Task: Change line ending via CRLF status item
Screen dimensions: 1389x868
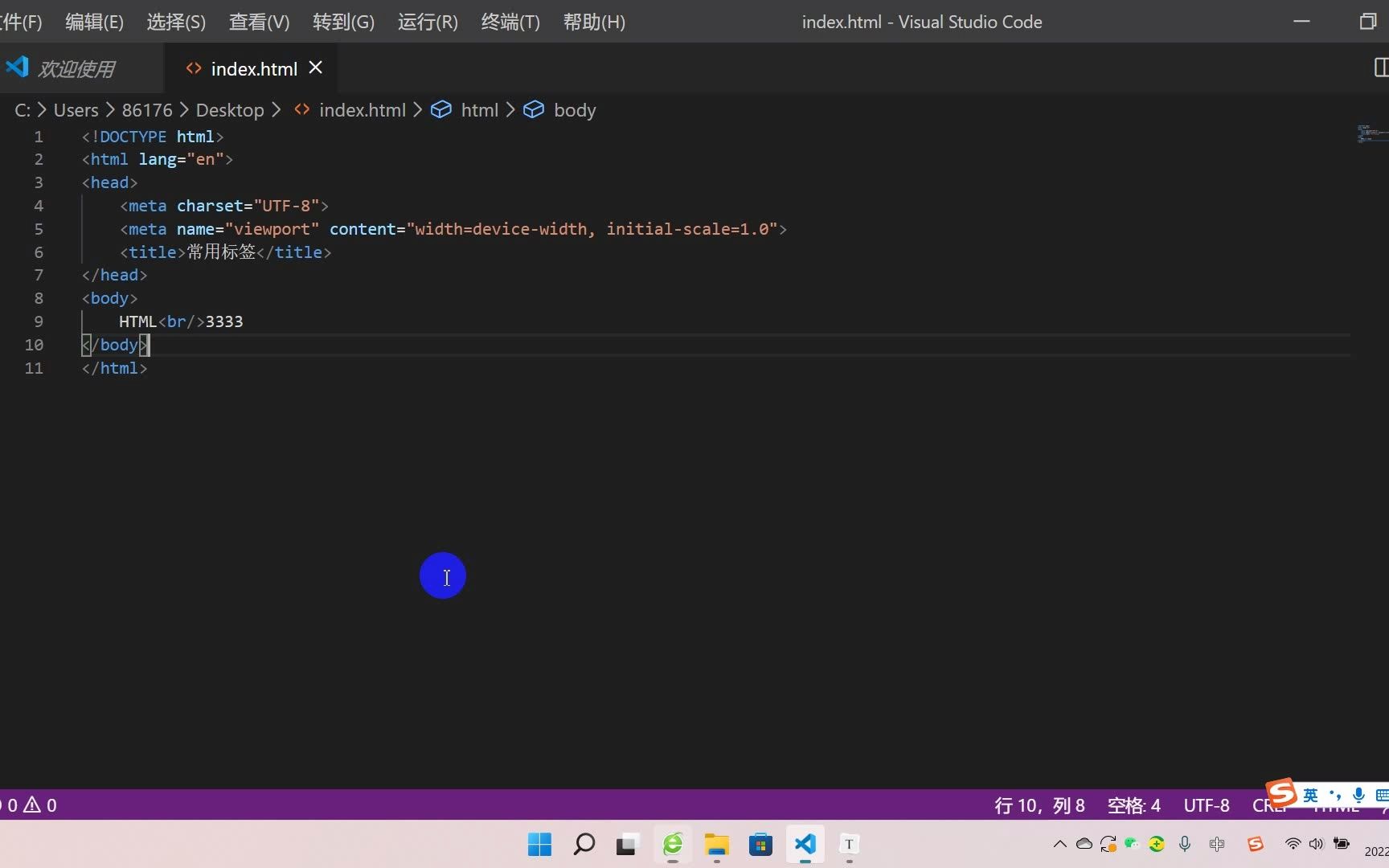Action: tap(1271, 805)
